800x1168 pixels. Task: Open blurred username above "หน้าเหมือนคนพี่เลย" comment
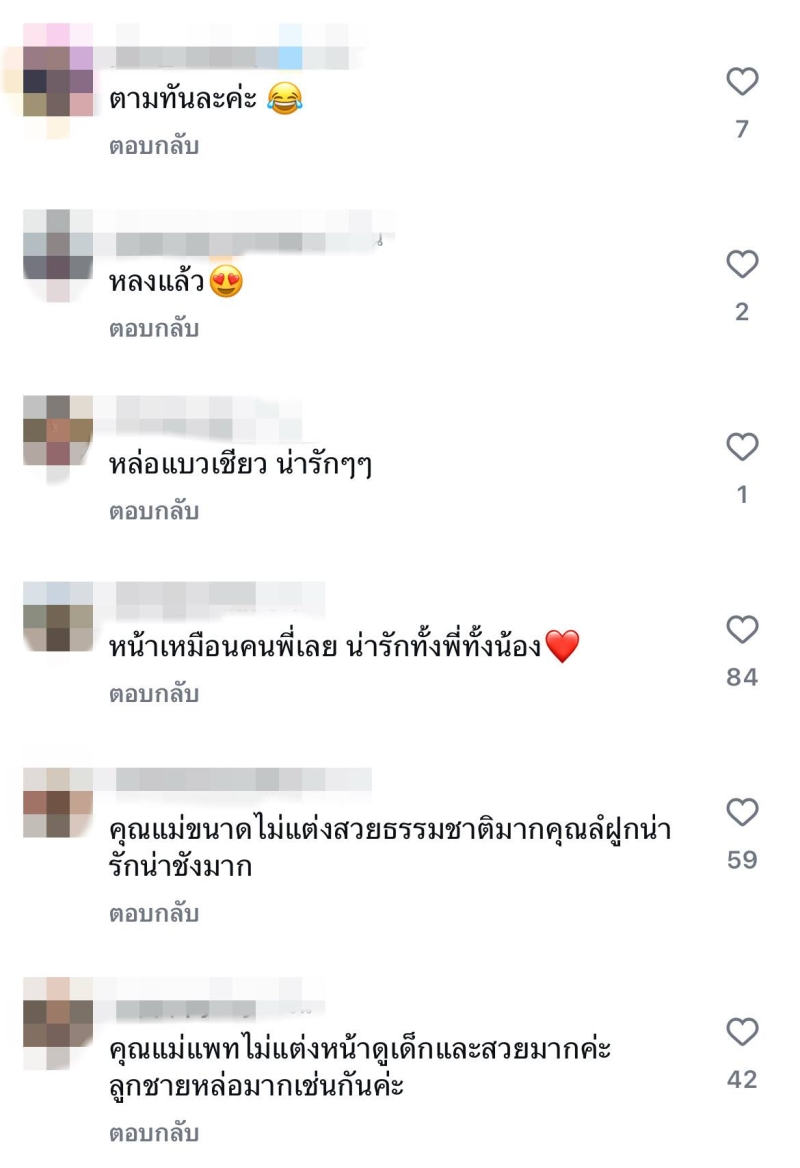(x=220, y=599)
